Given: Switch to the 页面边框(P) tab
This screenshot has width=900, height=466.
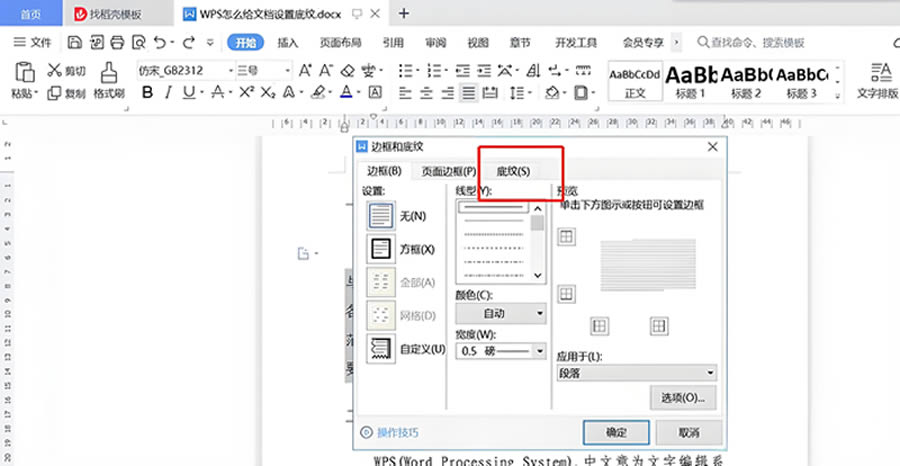Looking at the screenshot, I should pyautogui.click(x=448, y=172).
